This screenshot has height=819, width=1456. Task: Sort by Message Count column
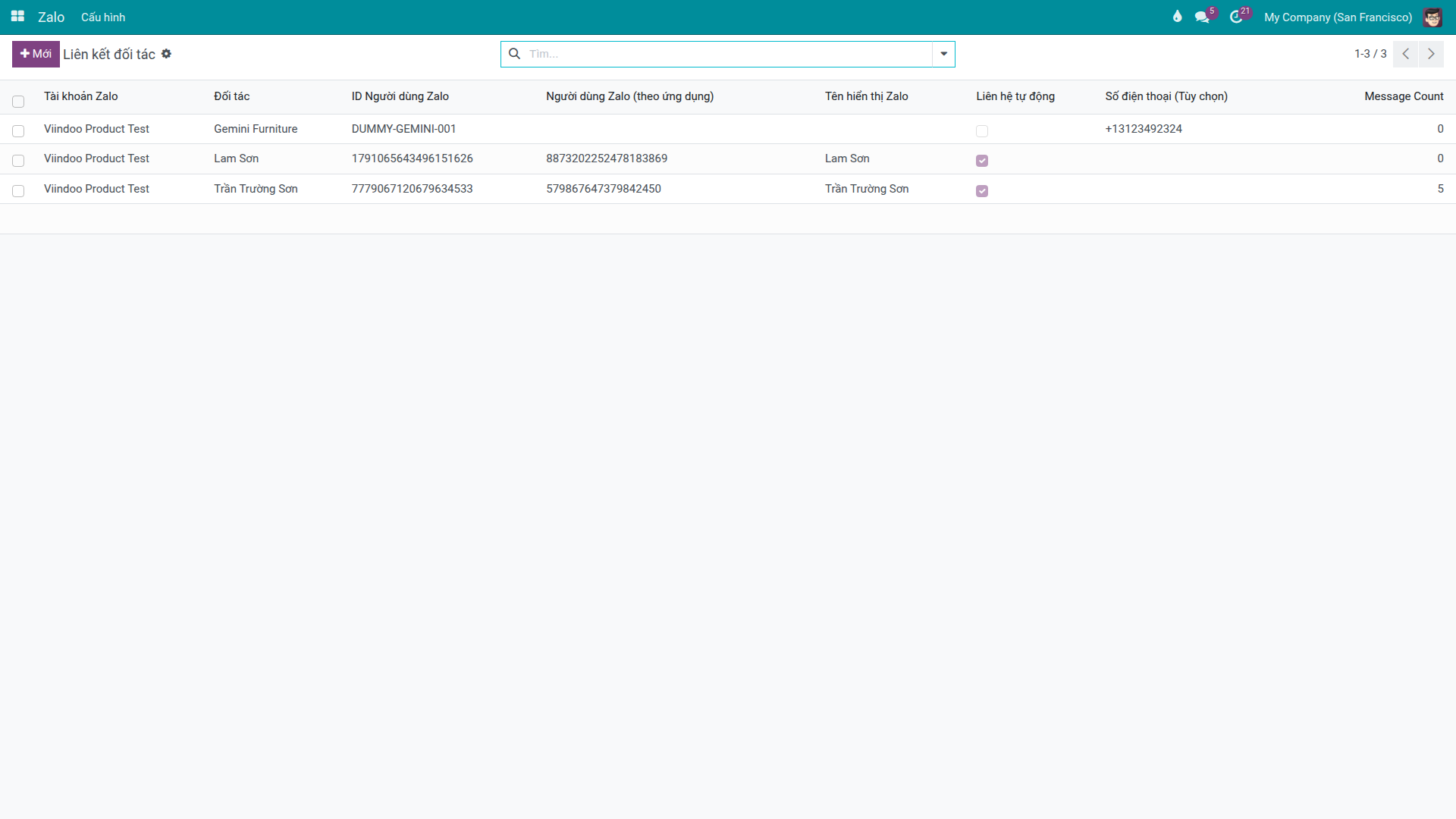[1404, 96]
